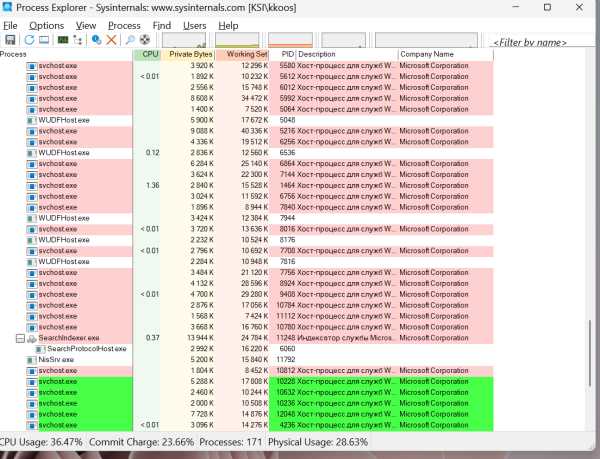Click the Private Bytes value 13 944 K

(x=200, y=338)
